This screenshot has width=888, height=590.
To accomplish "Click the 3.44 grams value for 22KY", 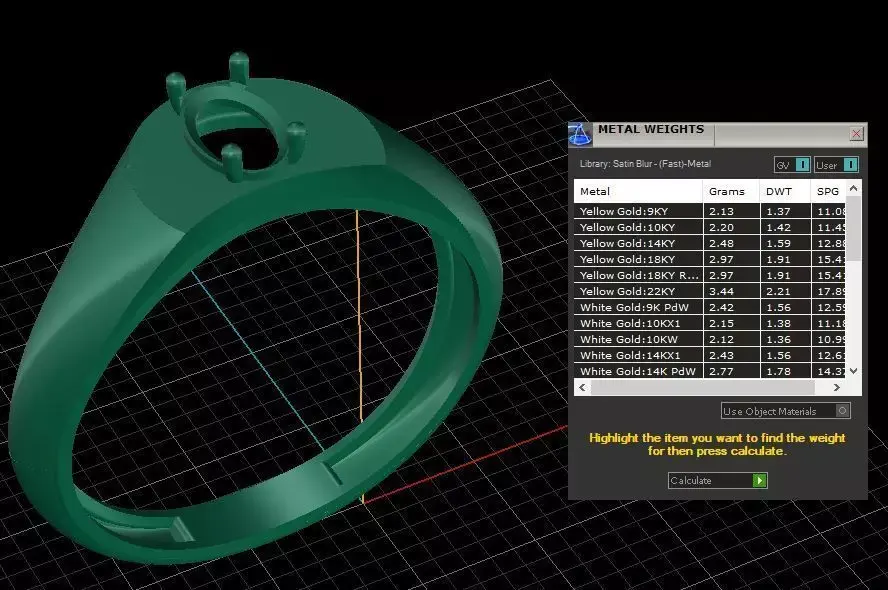I will click(x=722, y=292).
